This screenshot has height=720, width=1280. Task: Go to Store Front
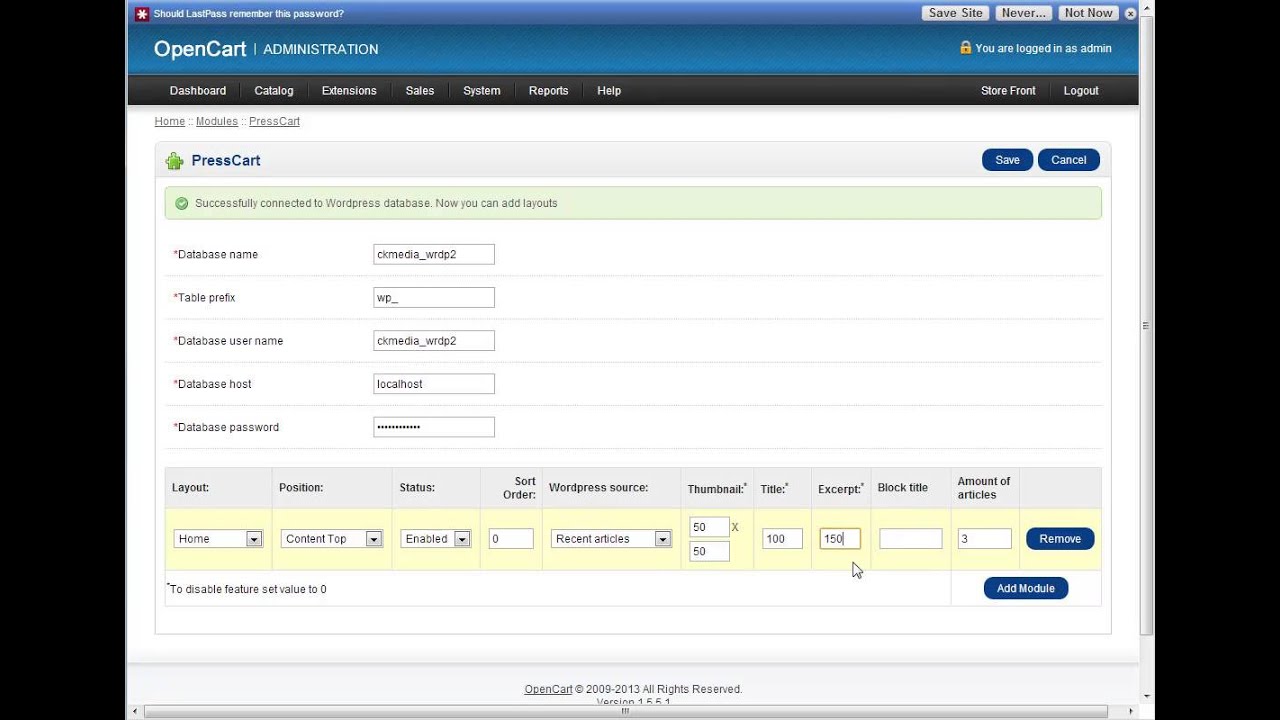[x=1008, y=90]
